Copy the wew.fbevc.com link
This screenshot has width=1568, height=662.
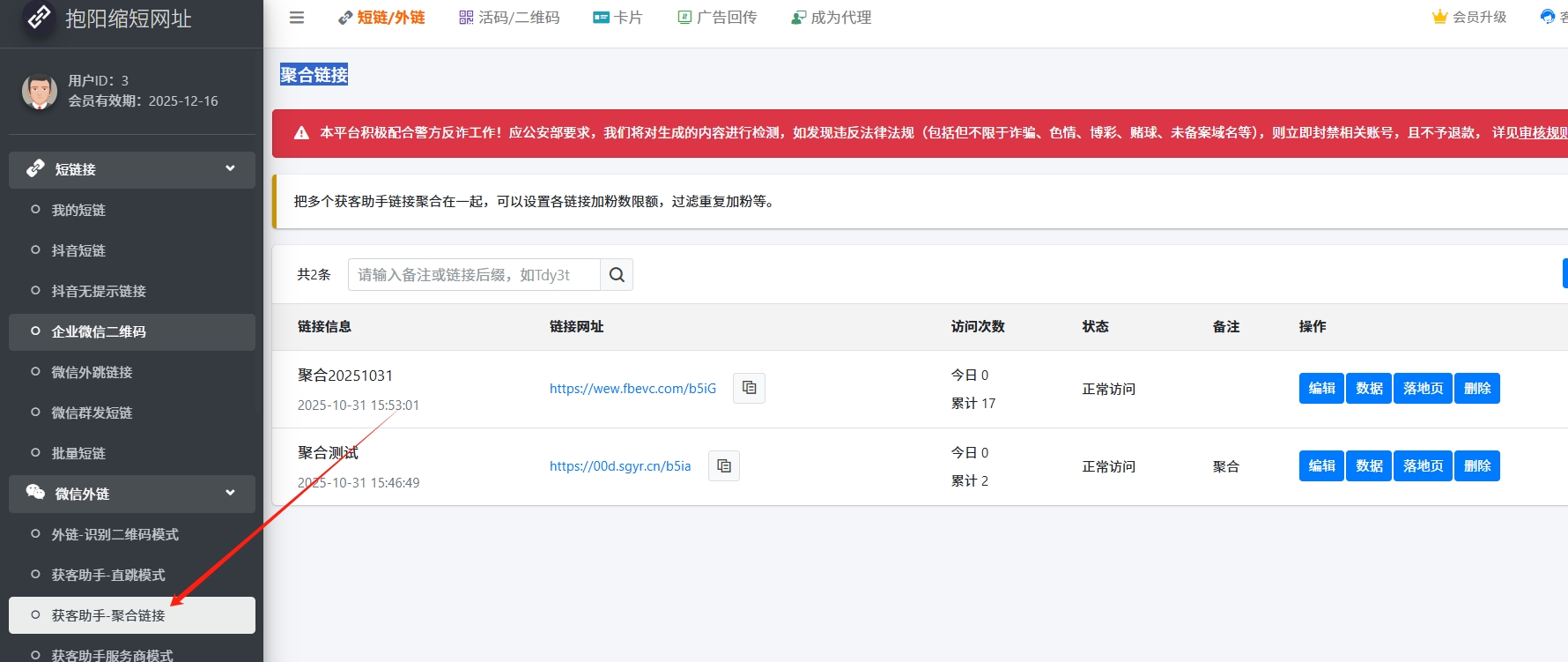pos(749,388)
